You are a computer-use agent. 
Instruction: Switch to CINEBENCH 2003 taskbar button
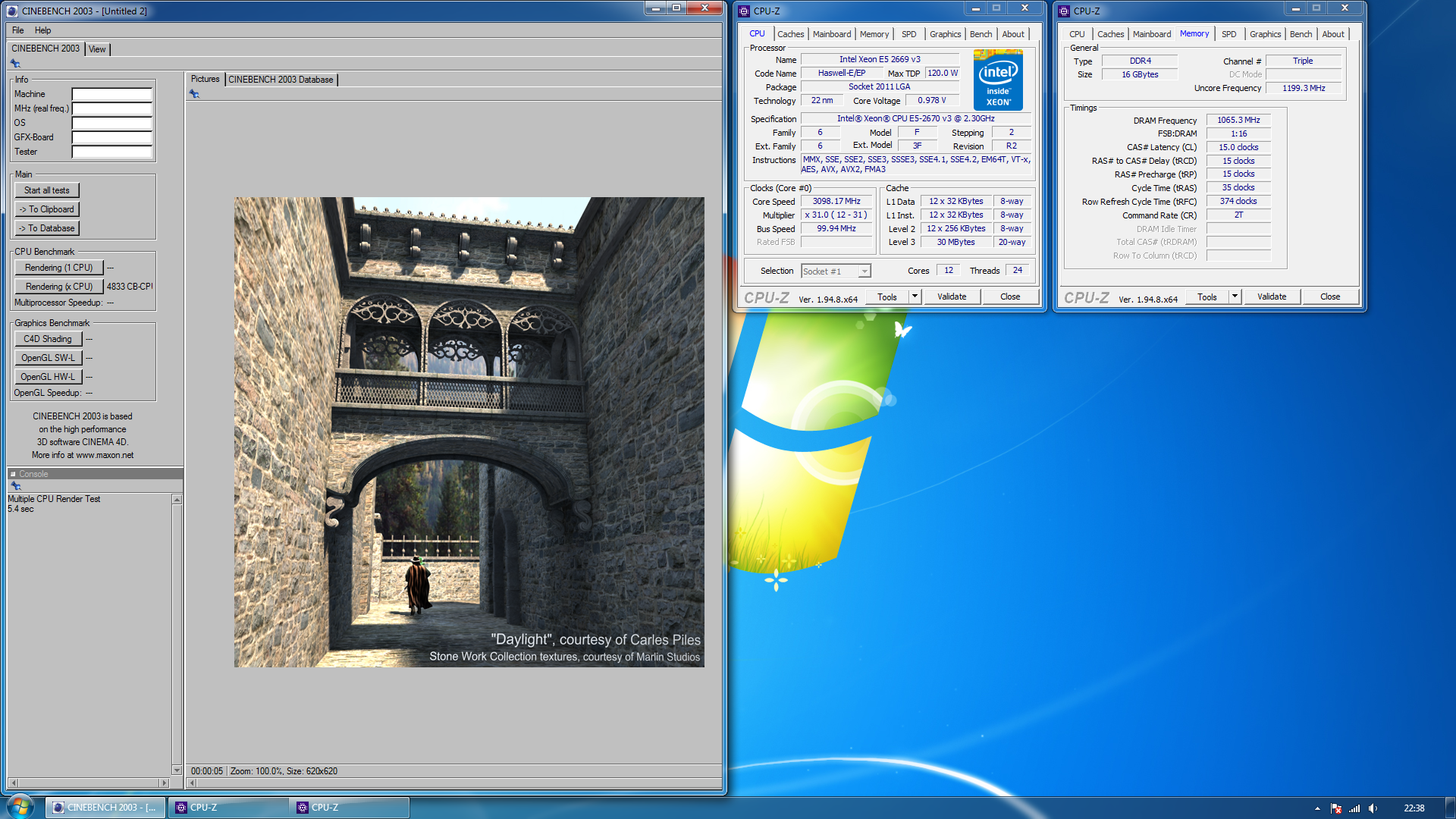(x=105, y=808)
